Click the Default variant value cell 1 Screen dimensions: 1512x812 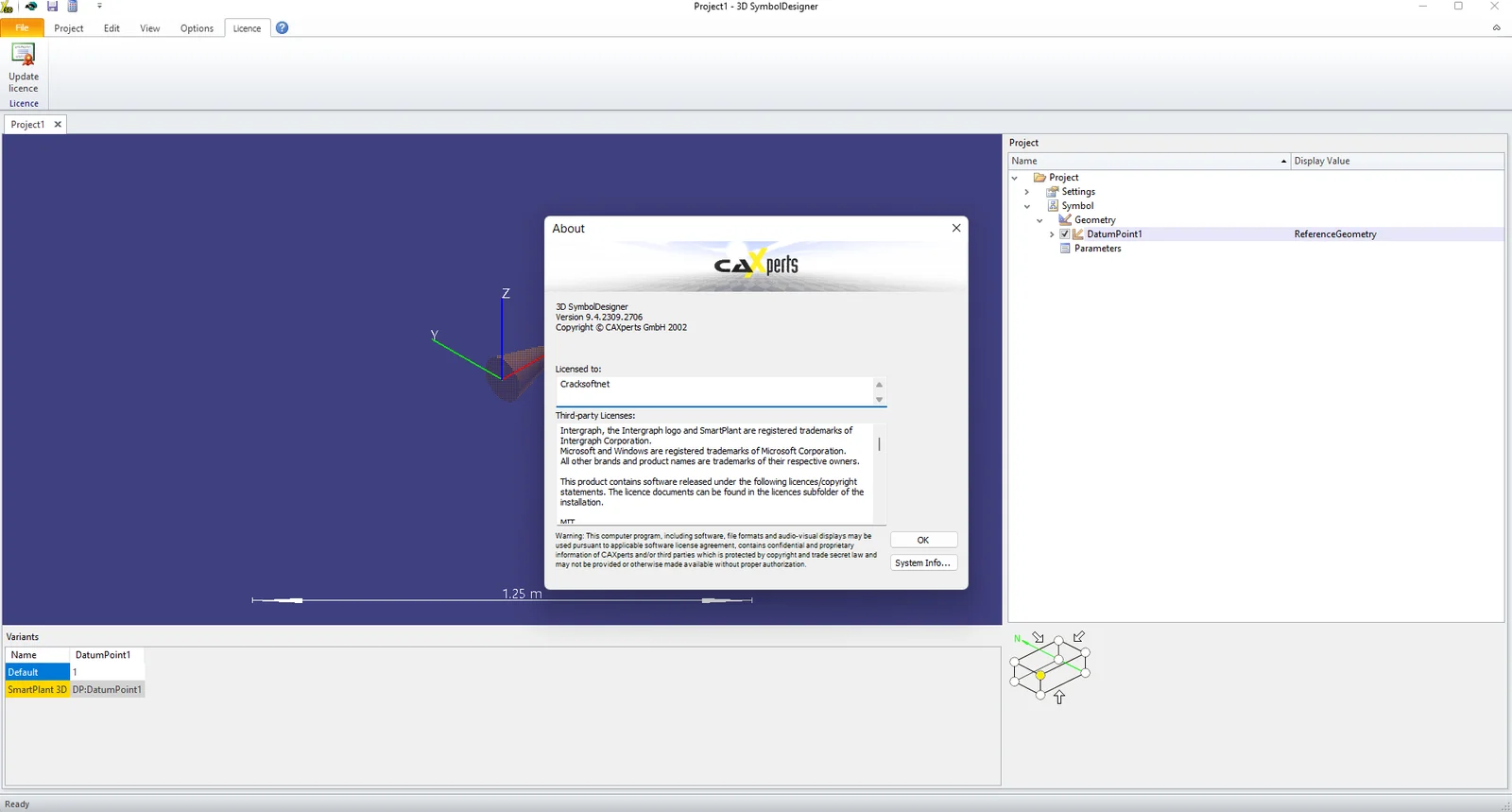107,672
